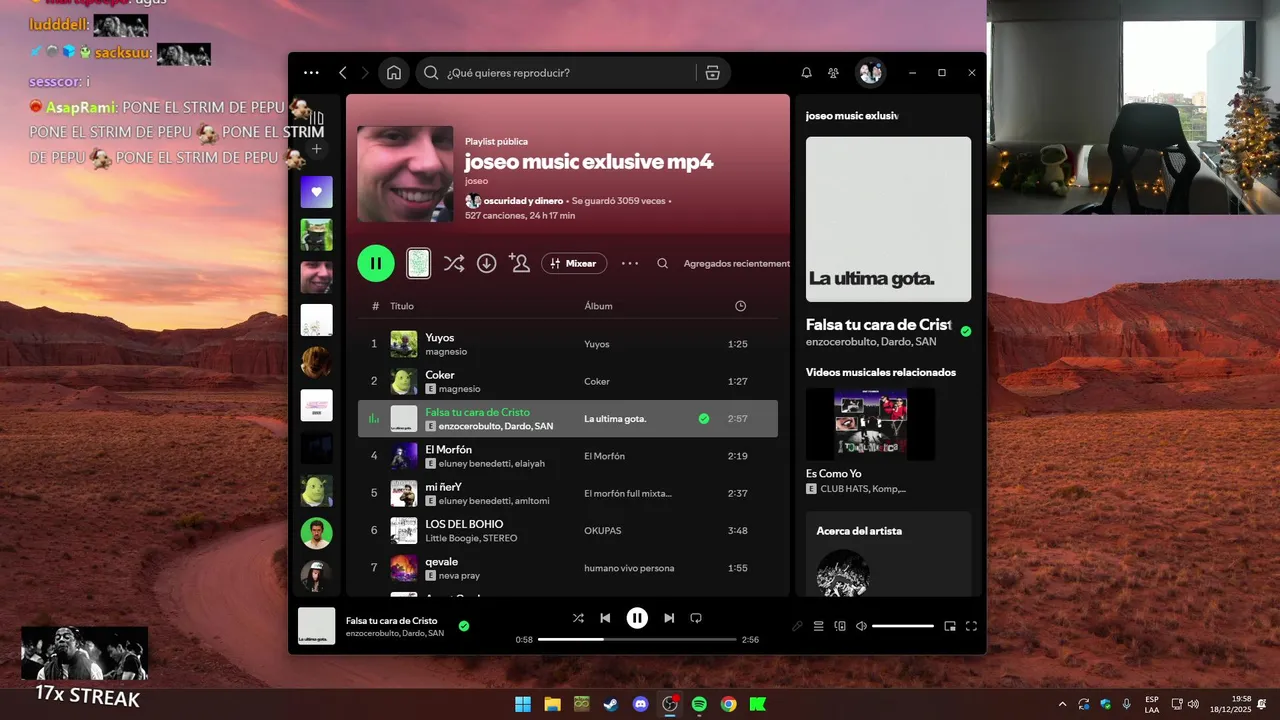Open the Browse icon beside the search field
1280x720 pixels.
click(x=712, y=73)
